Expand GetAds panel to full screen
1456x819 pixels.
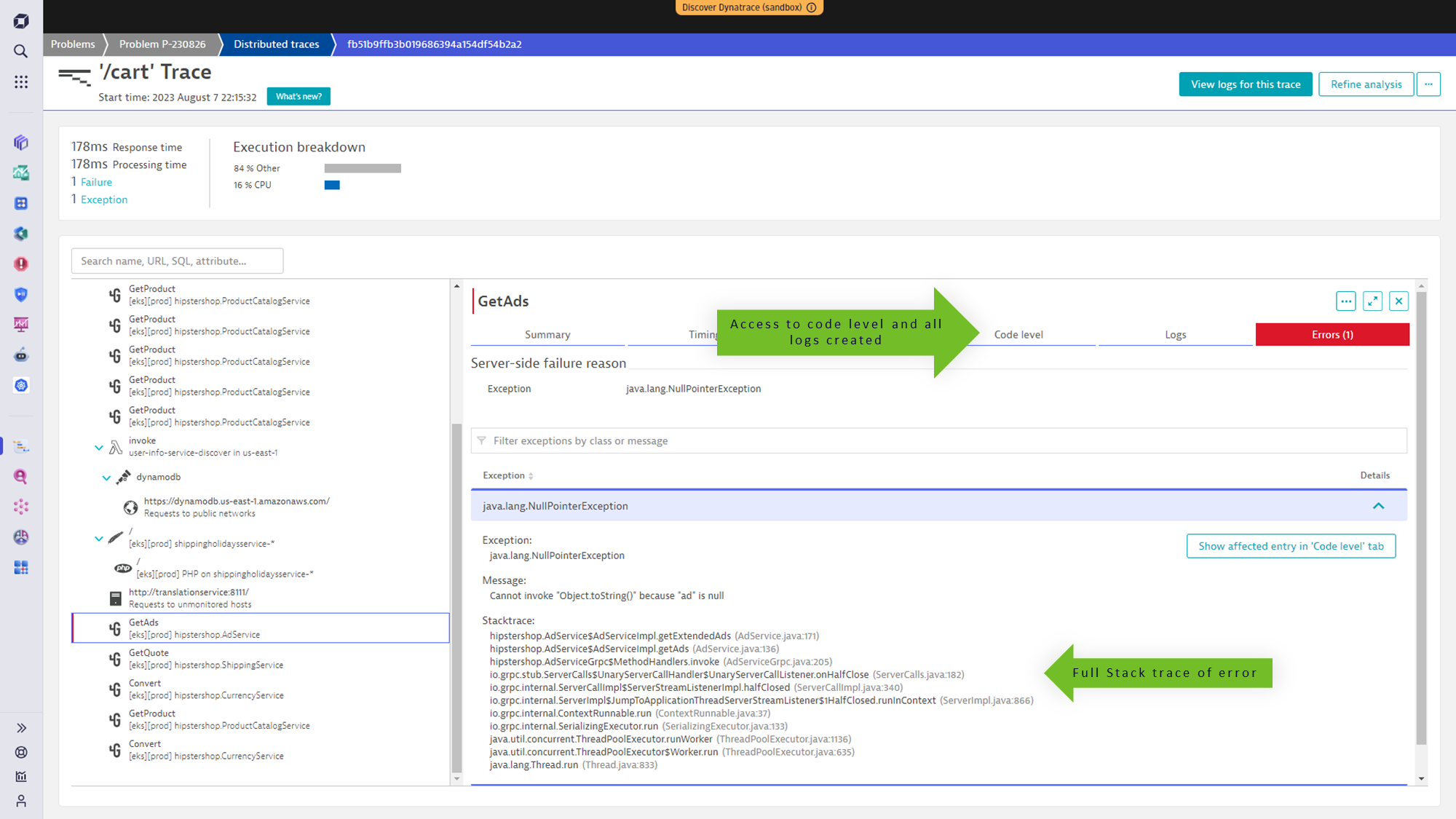[1372, 301]
